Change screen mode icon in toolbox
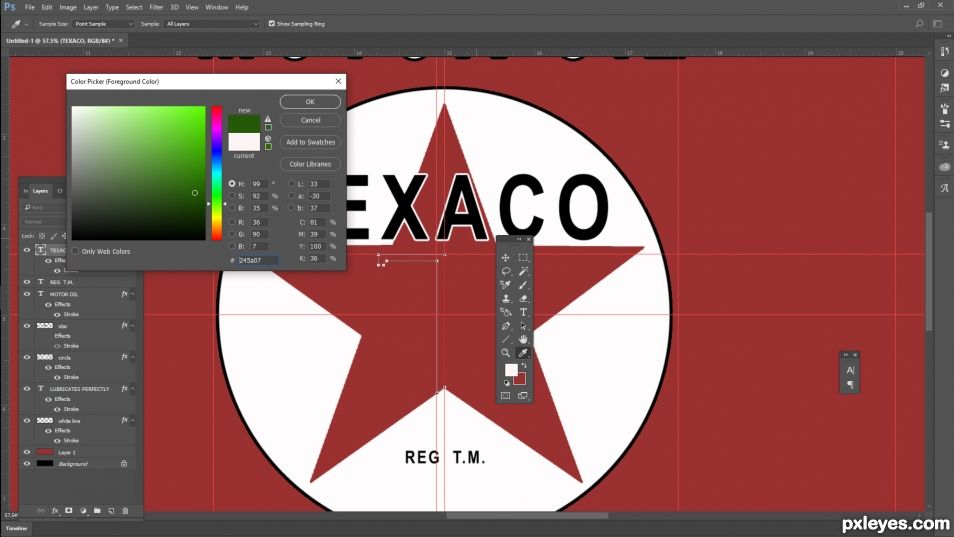954x537 pixels. (523, 395)
